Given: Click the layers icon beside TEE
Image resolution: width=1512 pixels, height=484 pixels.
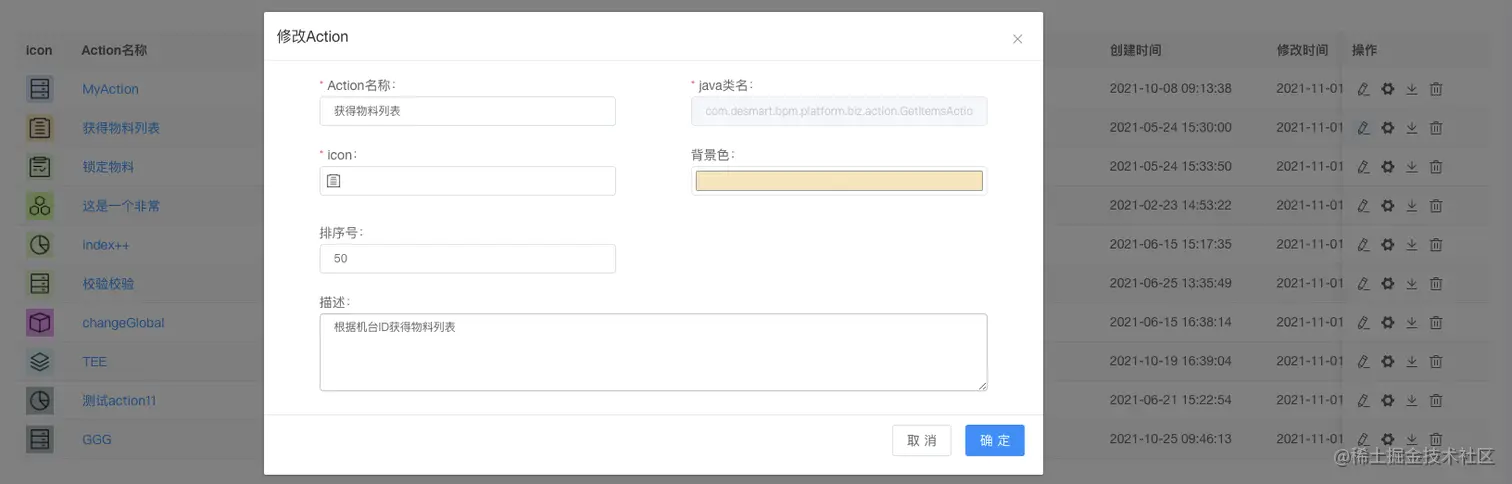Looking at the screenshot, I should [x=39, y=362].
